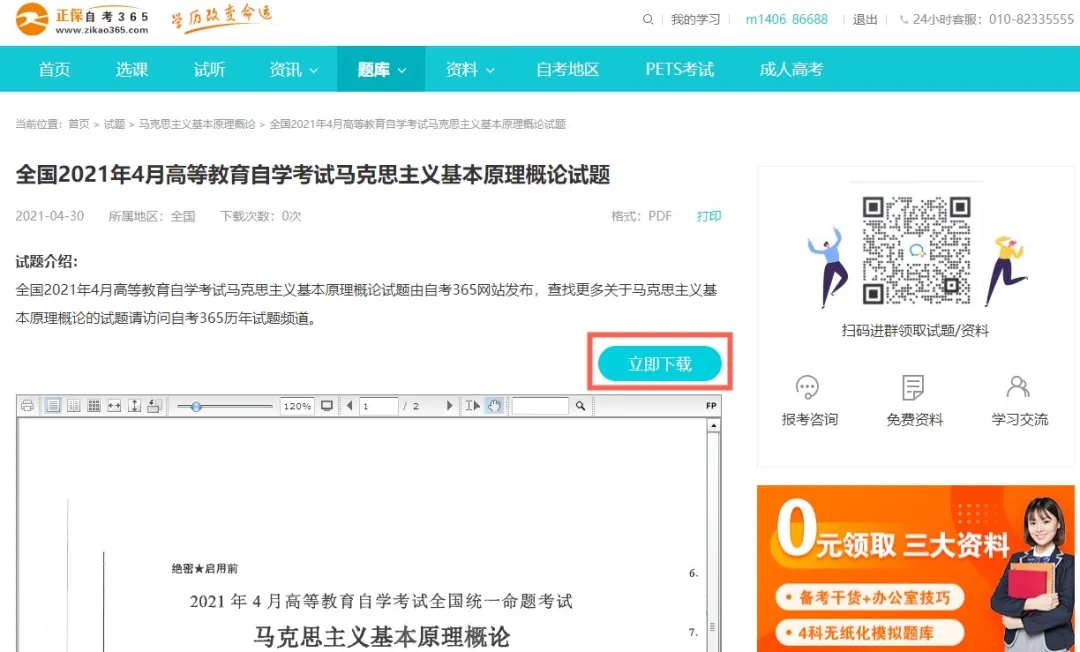Click the fit-to-height icon

[134, 405]
